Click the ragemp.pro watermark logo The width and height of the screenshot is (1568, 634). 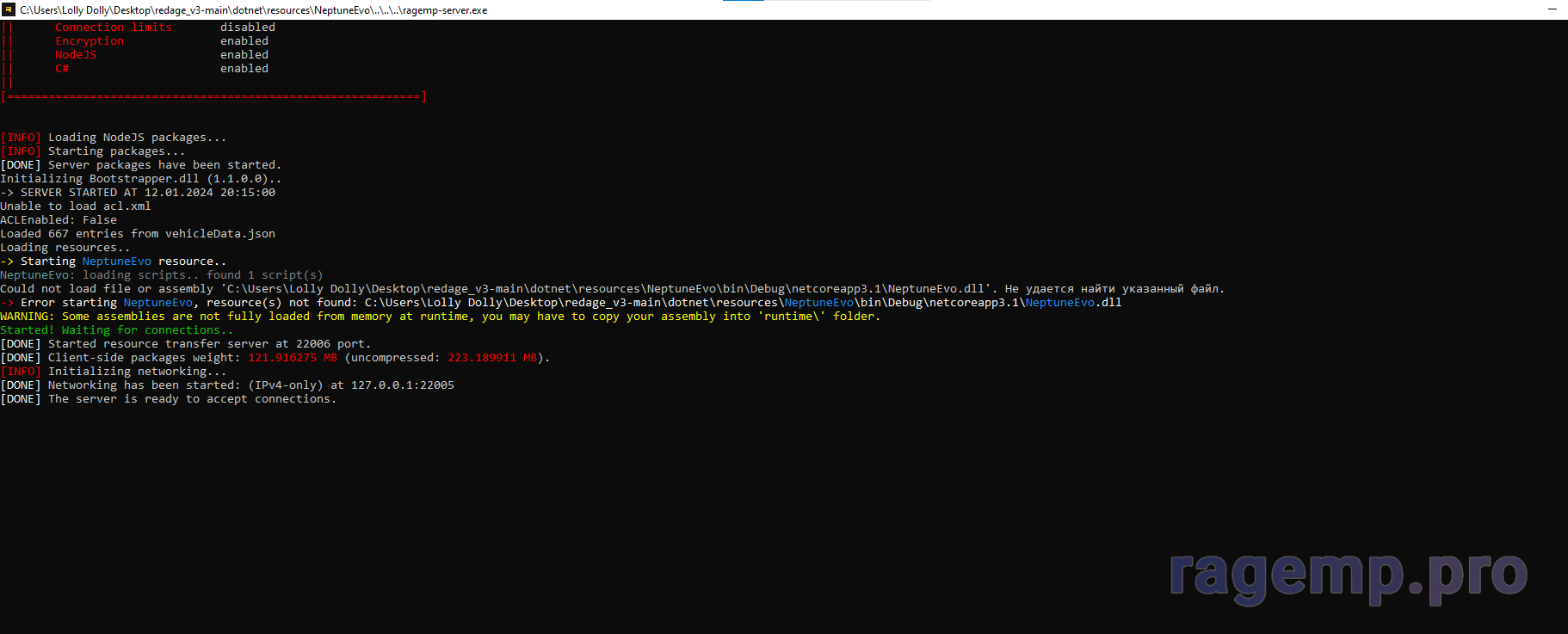[x=1348, y=574]
